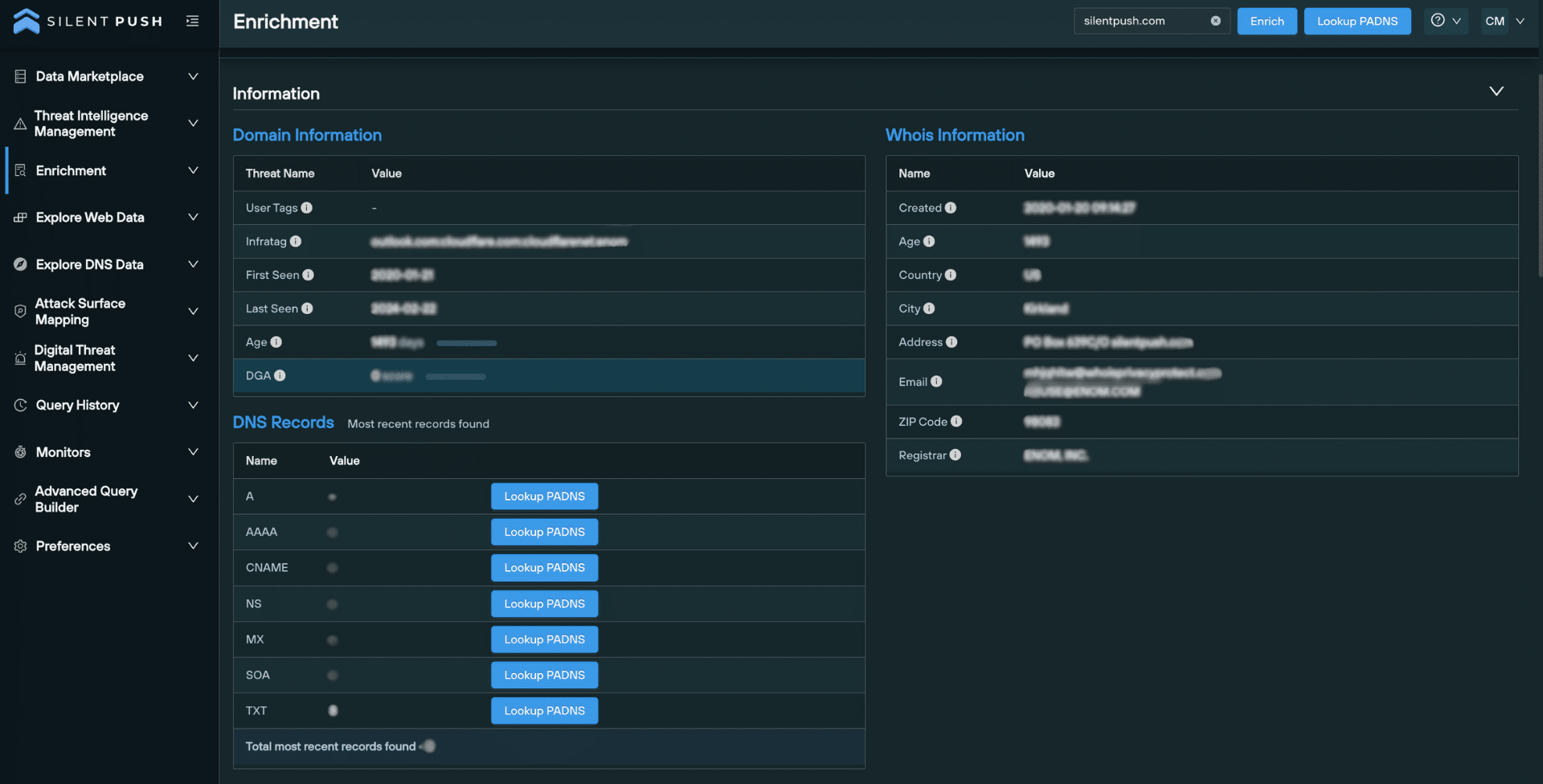Expand Threat Intelligence Management chevron

pyautogui.click(x=193, y=124)
